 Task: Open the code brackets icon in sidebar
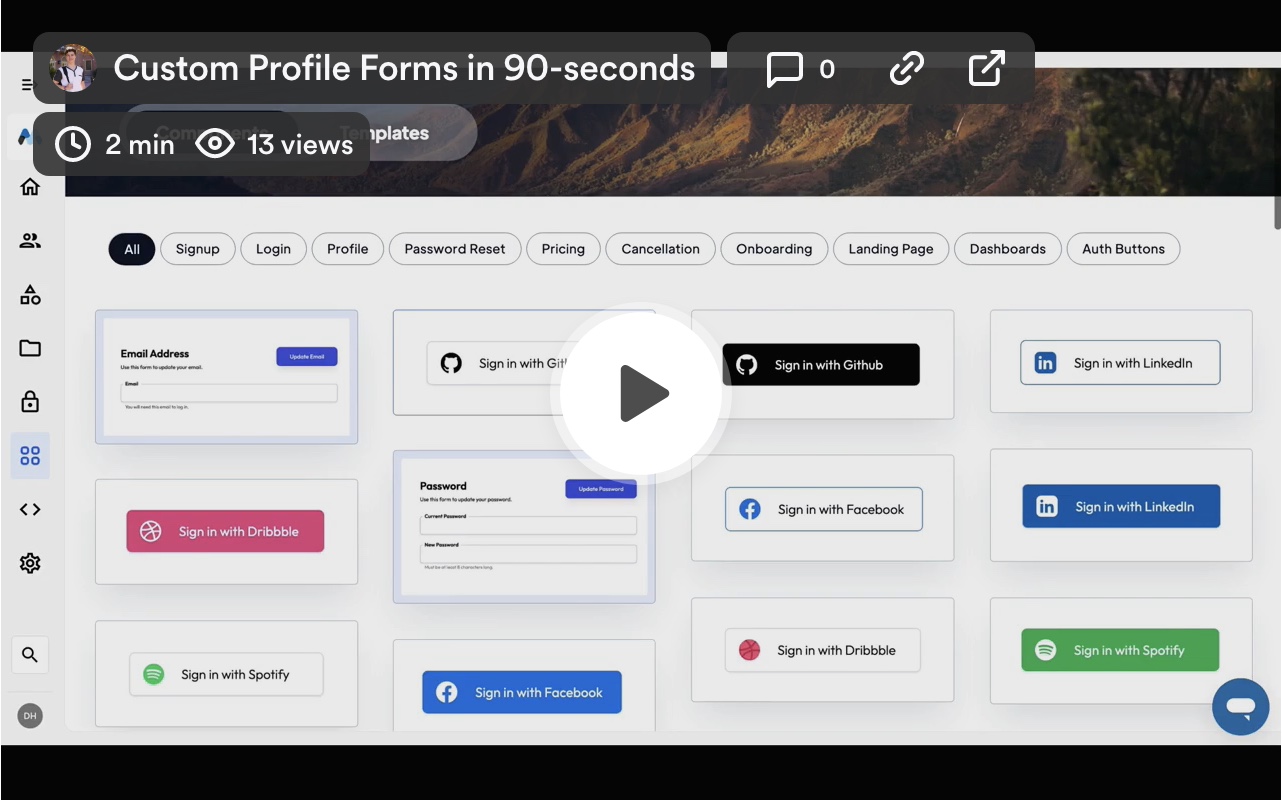click(30, 510)
